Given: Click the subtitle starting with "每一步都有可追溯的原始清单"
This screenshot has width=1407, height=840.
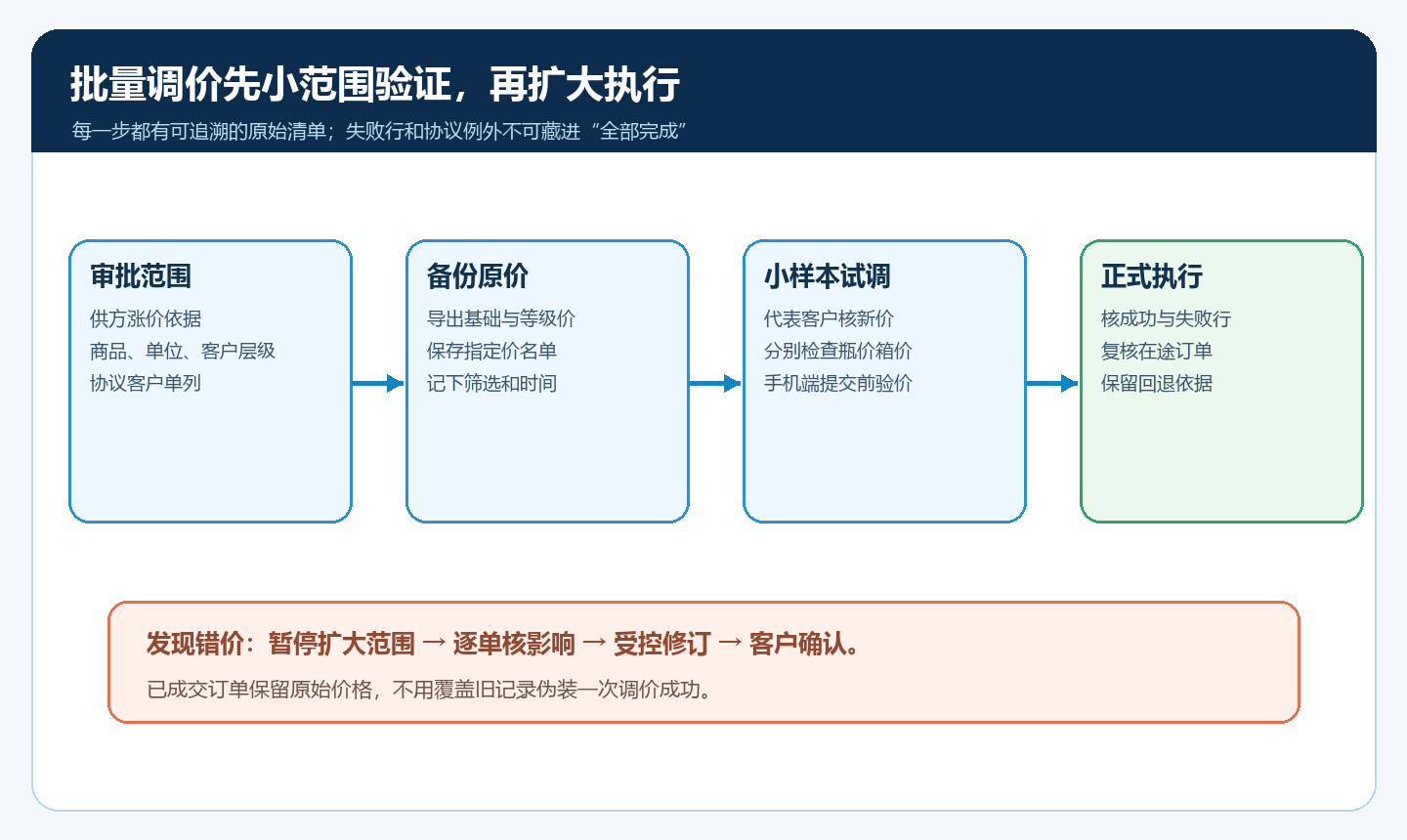Looking at the screenshot, I should pos(379,131).
